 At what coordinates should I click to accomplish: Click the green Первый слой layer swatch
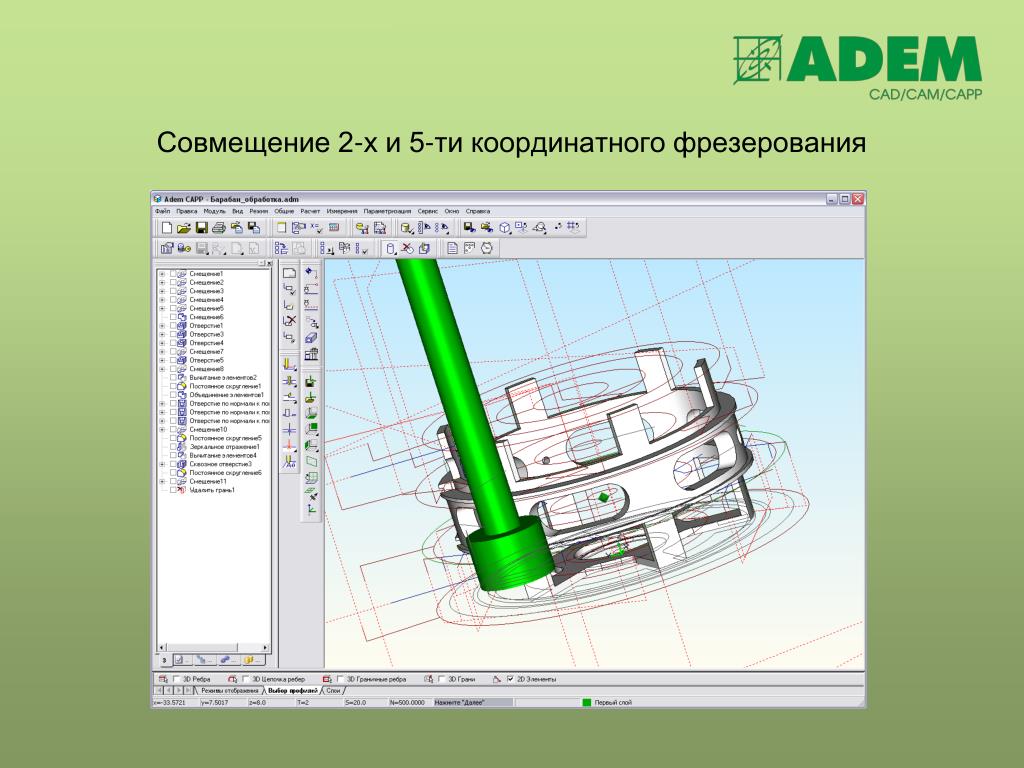click(586, 703)
